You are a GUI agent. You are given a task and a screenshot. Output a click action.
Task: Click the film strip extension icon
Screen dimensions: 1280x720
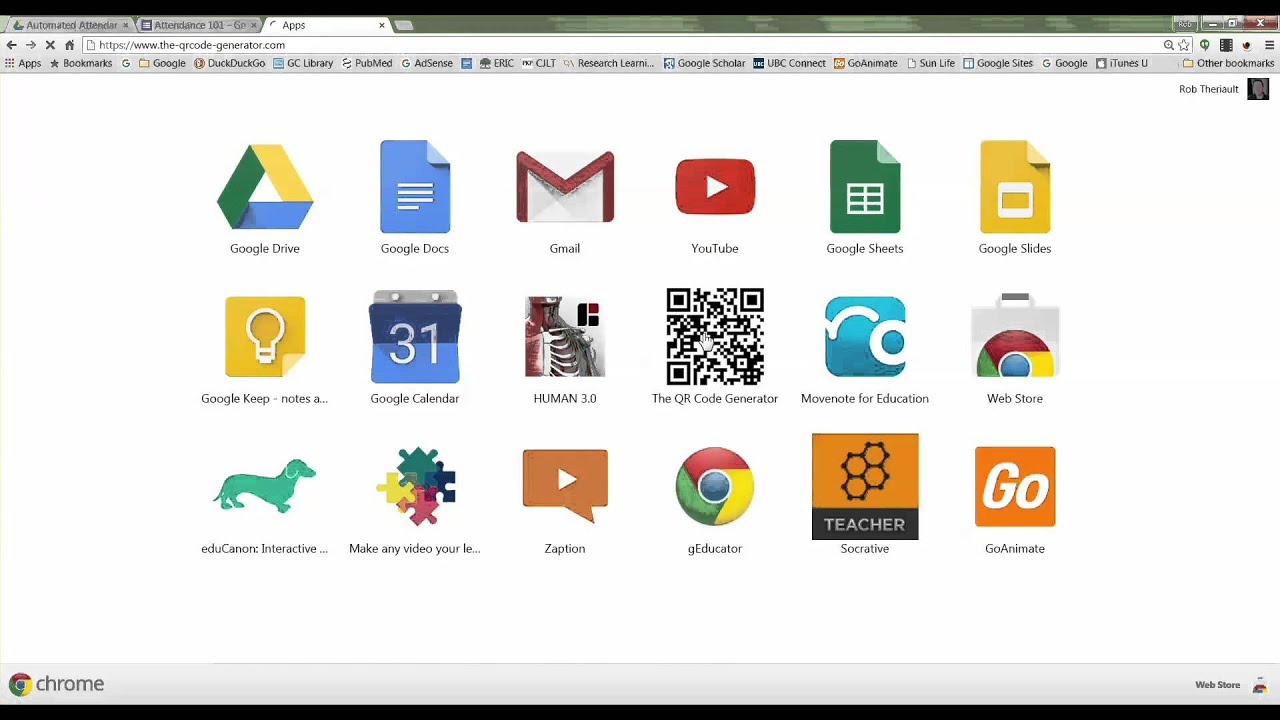pos(1226,45)
